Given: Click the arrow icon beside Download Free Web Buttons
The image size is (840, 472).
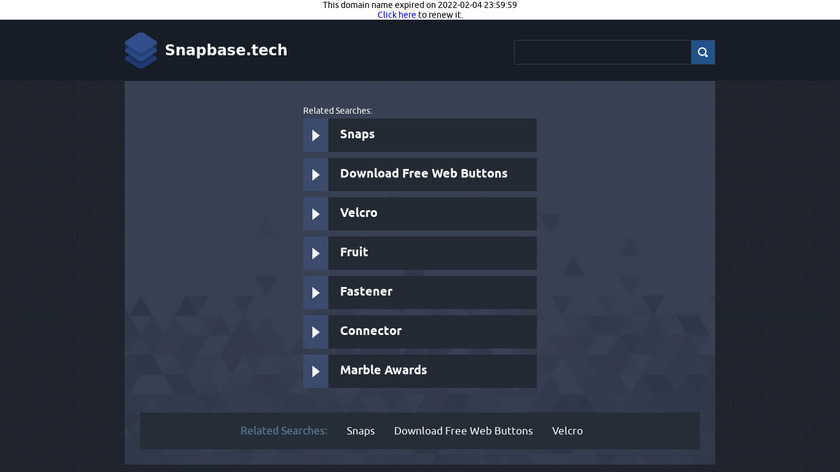Looking at the screenshot, I should (x=316, y=175).
